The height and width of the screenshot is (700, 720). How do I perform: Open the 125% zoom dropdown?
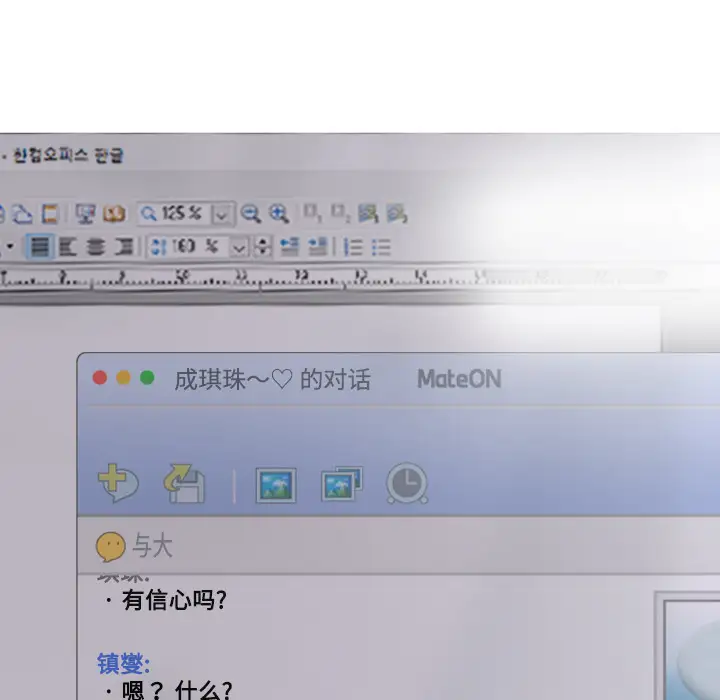coord(222,213)
